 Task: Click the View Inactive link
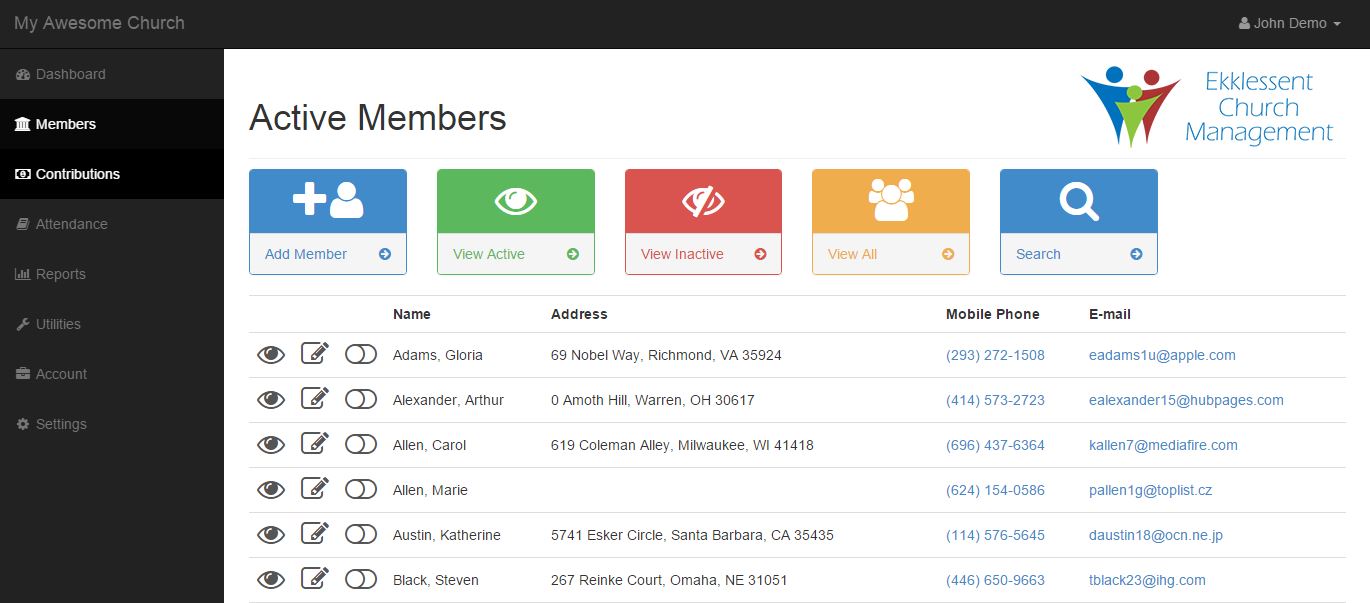682,254
